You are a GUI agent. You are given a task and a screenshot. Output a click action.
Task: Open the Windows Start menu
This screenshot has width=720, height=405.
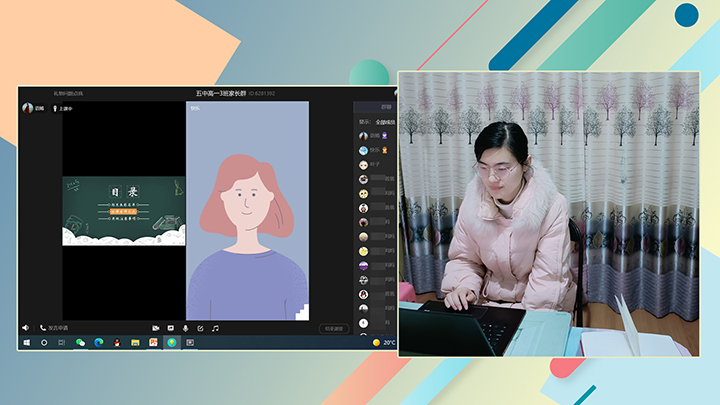27,343
